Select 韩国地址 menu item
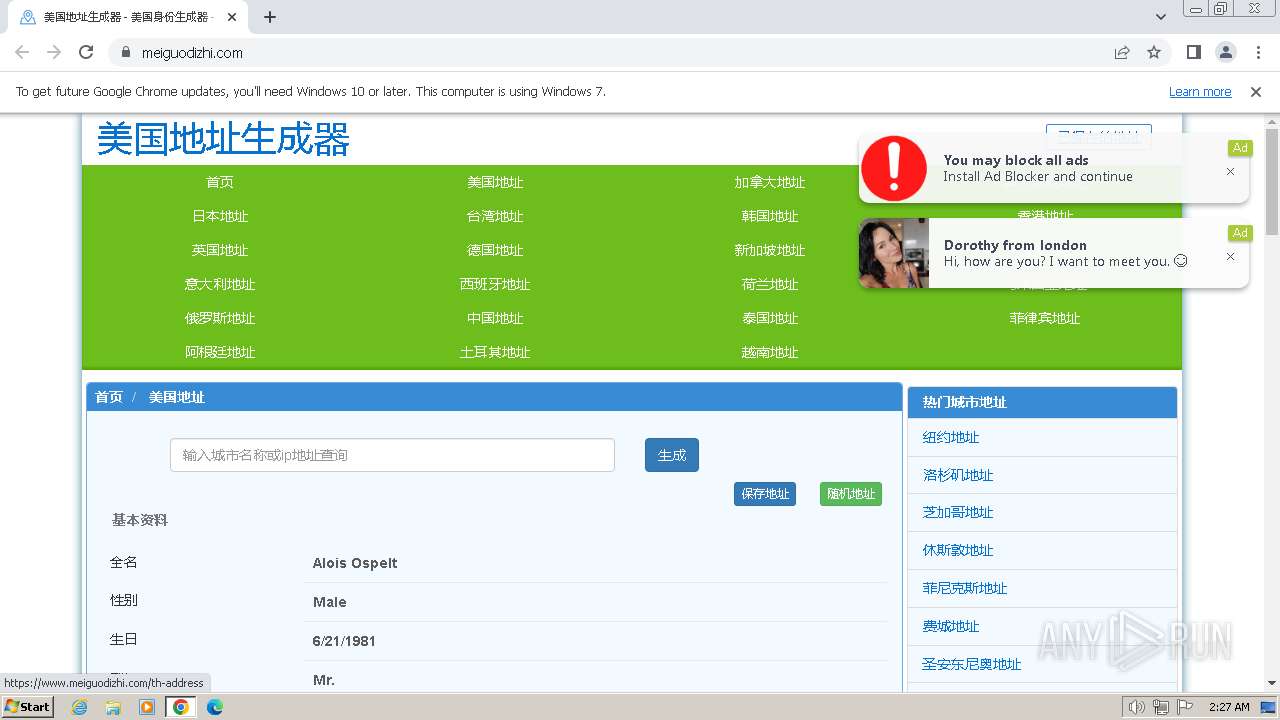Viewport: 1280px width, 720px height. (770, 216)
